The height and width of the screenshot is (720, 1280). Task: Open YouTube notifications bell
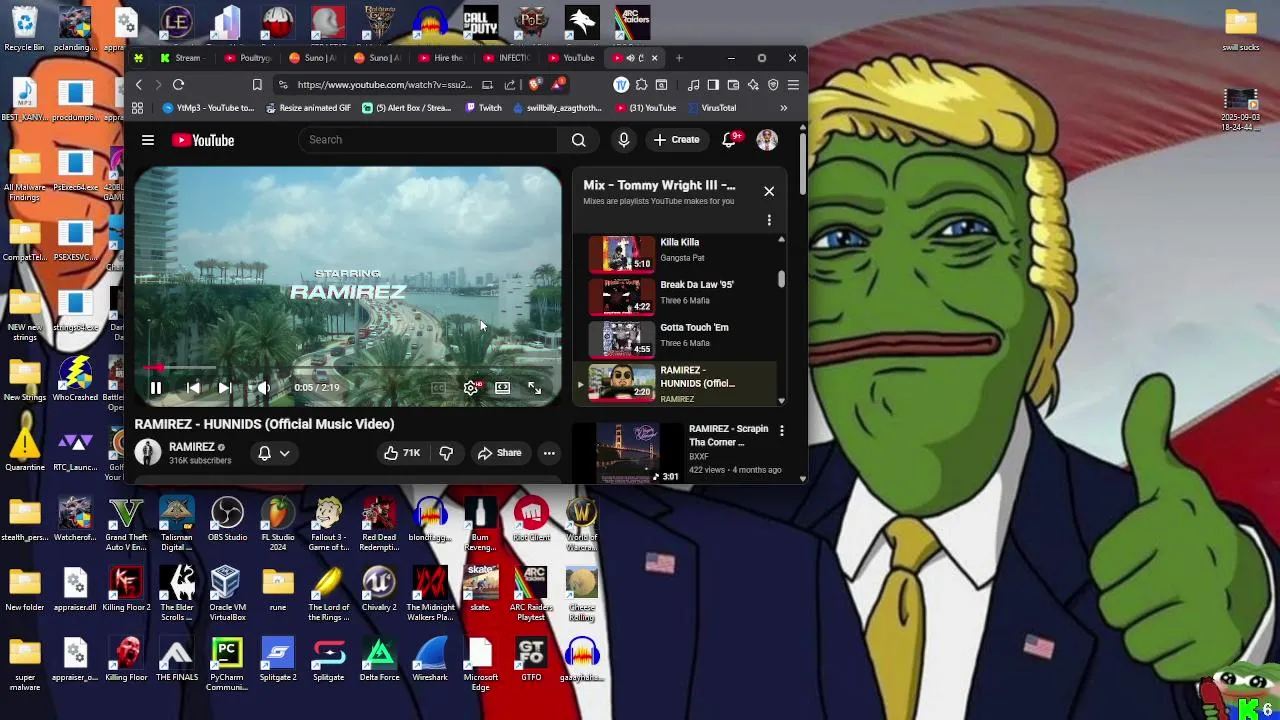click(730, 140)
